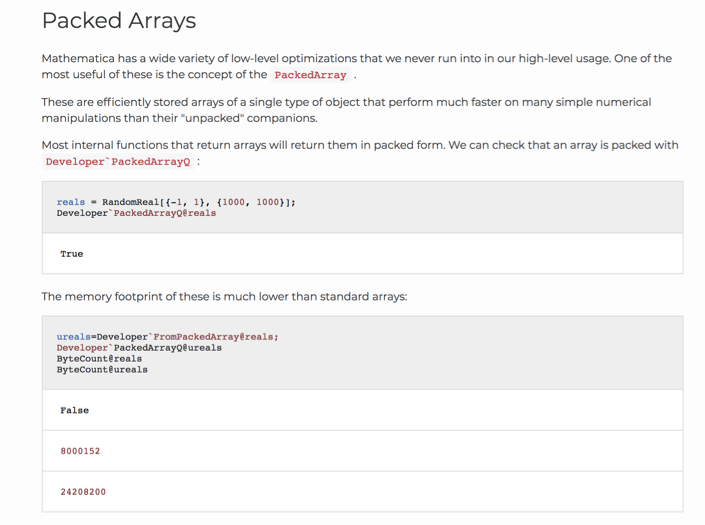This screenshot has width=705, height=525.
Task: Click the sentence 'The memory footprint of these is much lower than standard arrays:'
Action: [224, 297]
